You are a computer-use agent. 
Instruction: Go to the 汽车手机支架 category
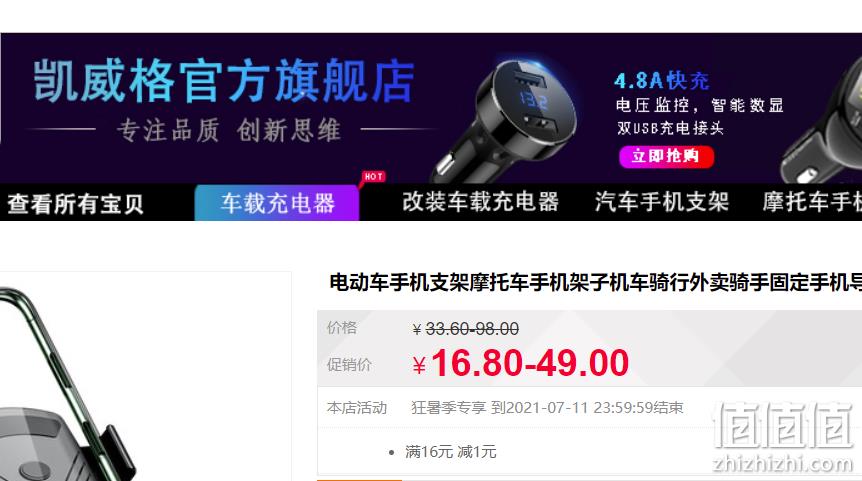coord(662,202)
